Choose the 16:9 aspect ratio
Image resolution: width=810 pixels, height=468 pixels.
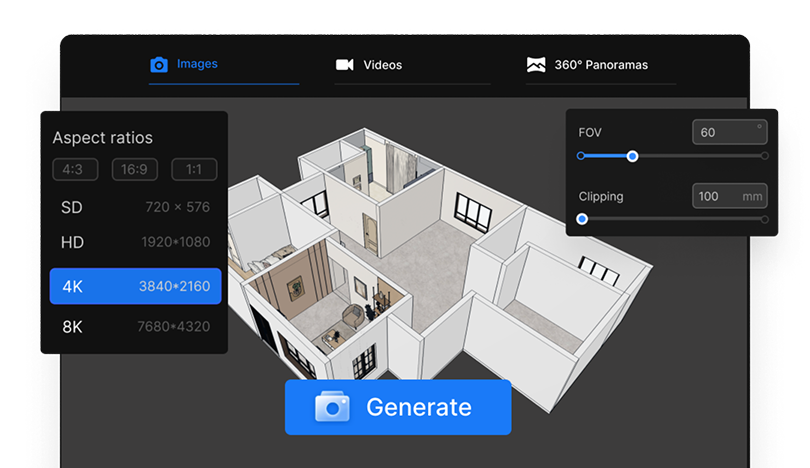tap(134, 170)
